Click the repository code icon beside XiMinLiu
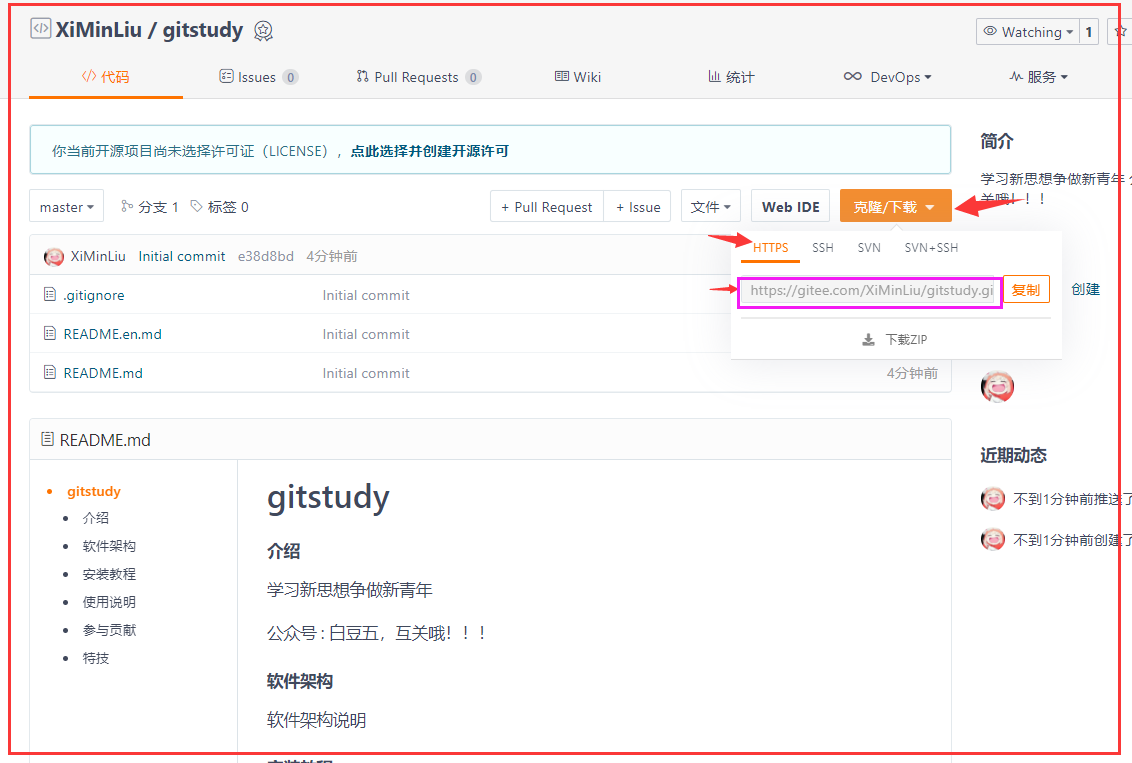 (40, 29)
